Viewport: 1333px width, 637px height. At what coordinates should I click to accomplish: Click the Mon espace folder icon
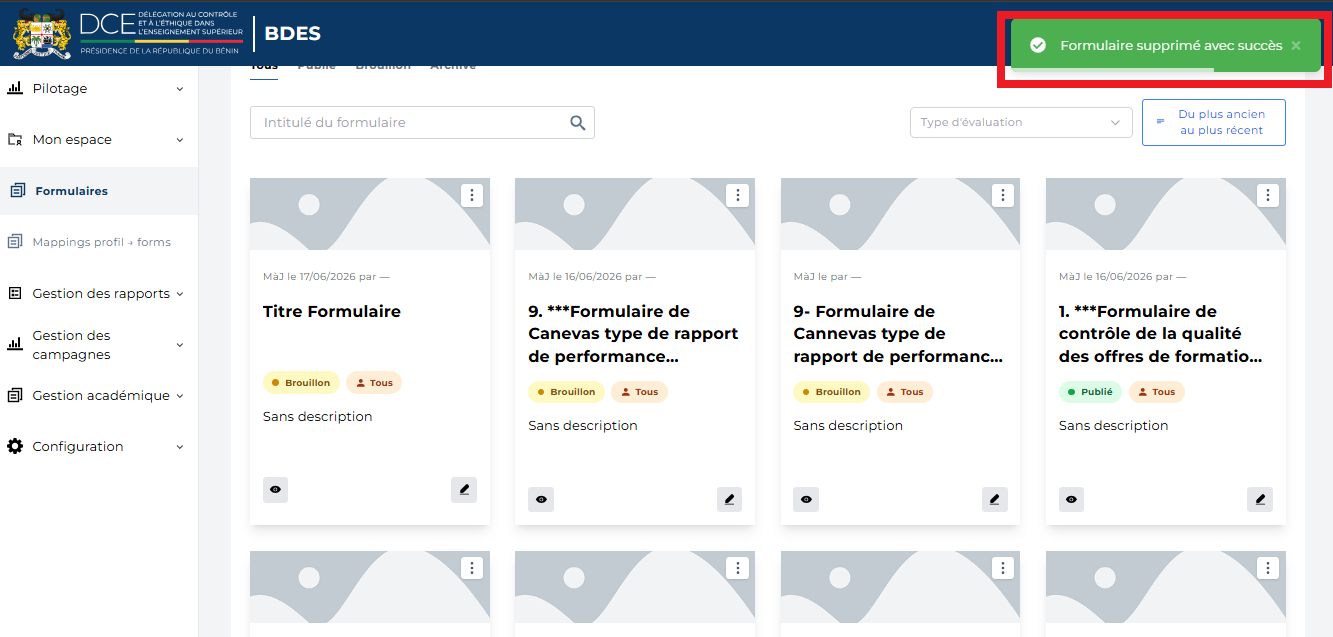click(15, 140)
